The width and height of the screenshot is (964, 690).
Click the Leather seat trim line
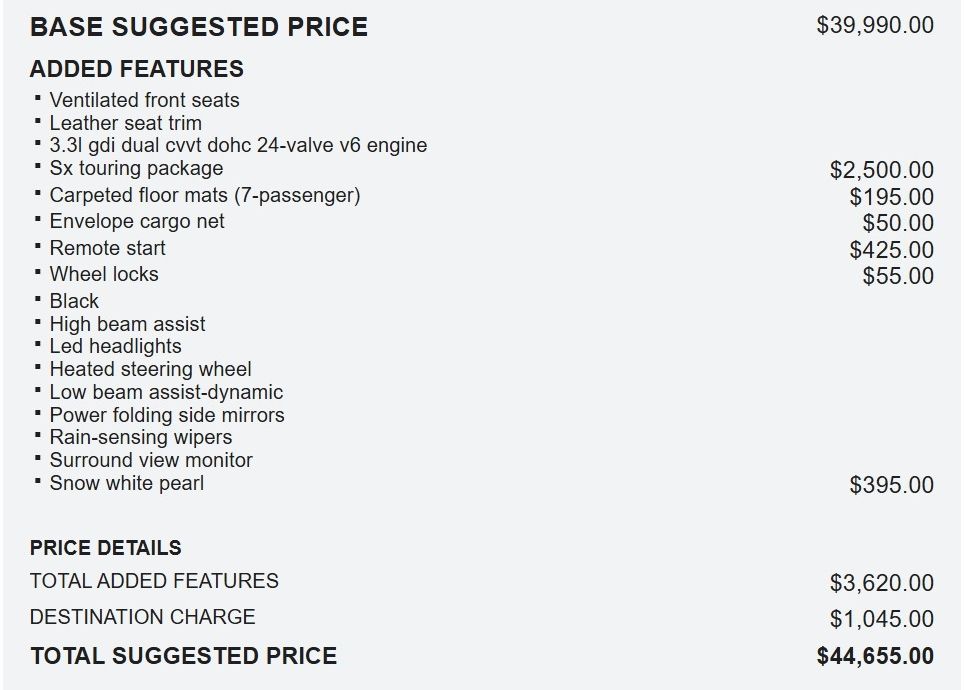(x=125, y=122)
